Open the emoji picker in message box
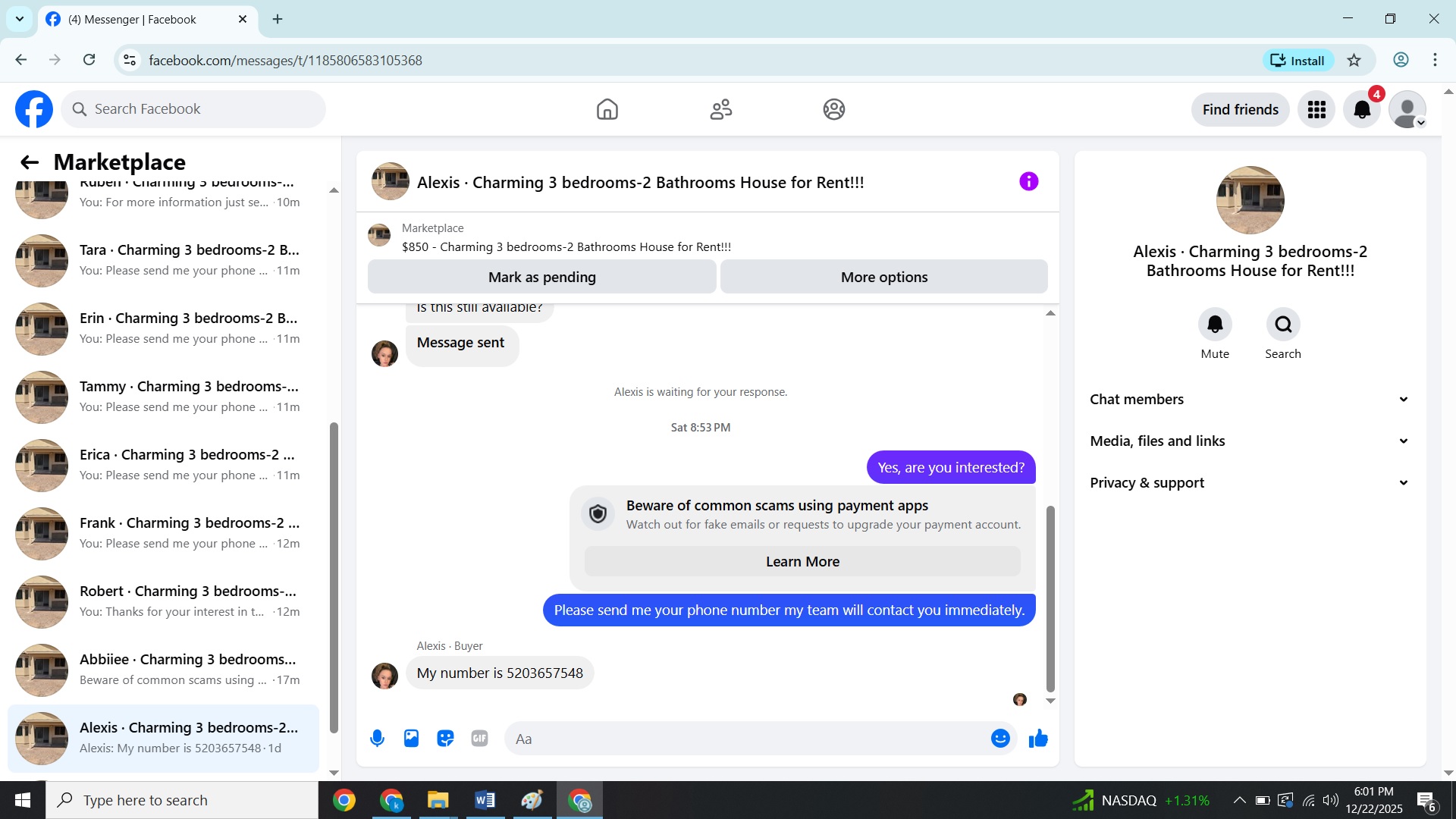 [x=1000, y=739]
